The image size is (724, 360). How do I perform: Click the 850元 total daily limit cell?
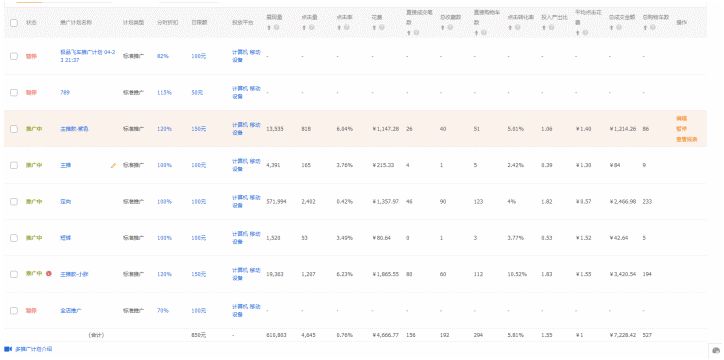tap(199, 335)
